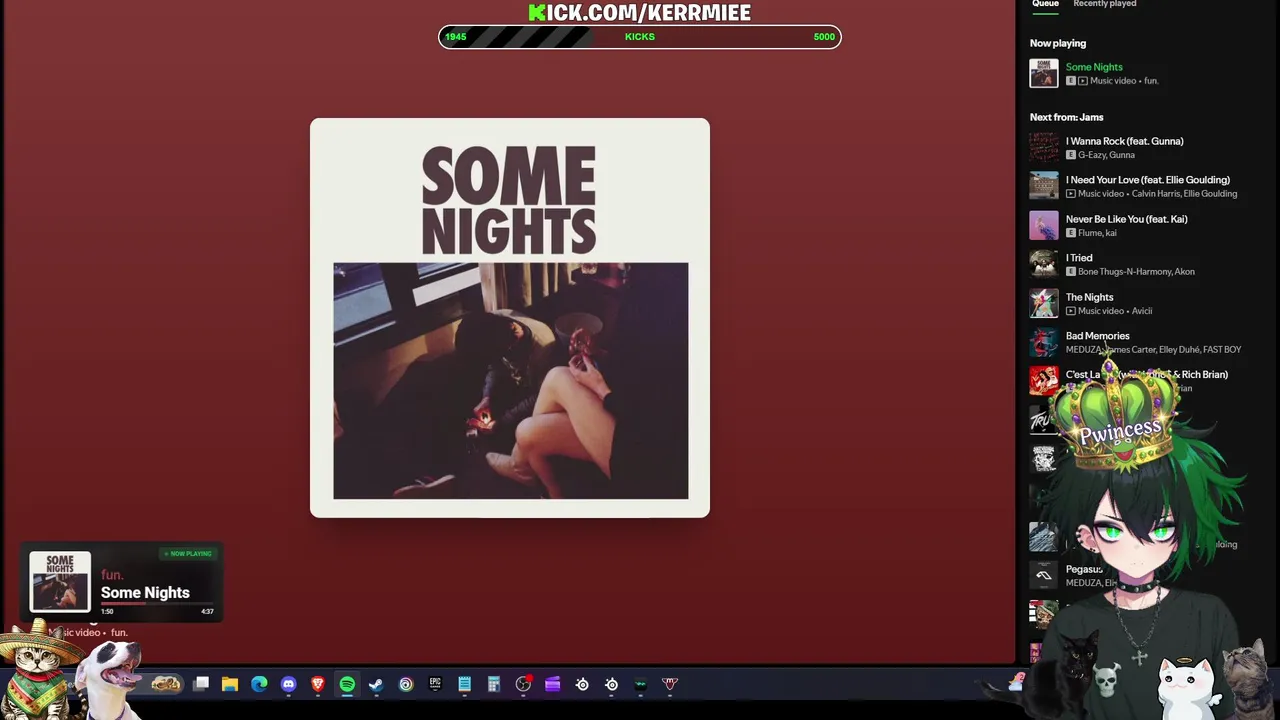The width and height of the screenshot is (1280, 720).
Task: Click the I Wanna Rock album thumbnail
Action: (x=1044, y=147)
